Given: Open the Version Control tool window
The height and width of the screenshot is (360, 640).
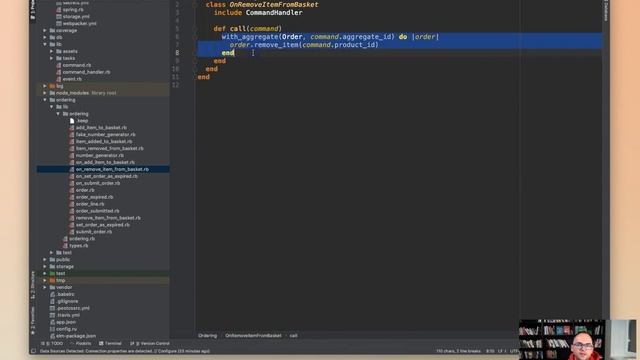Looking at the screenshot, I should click(150, 344).
